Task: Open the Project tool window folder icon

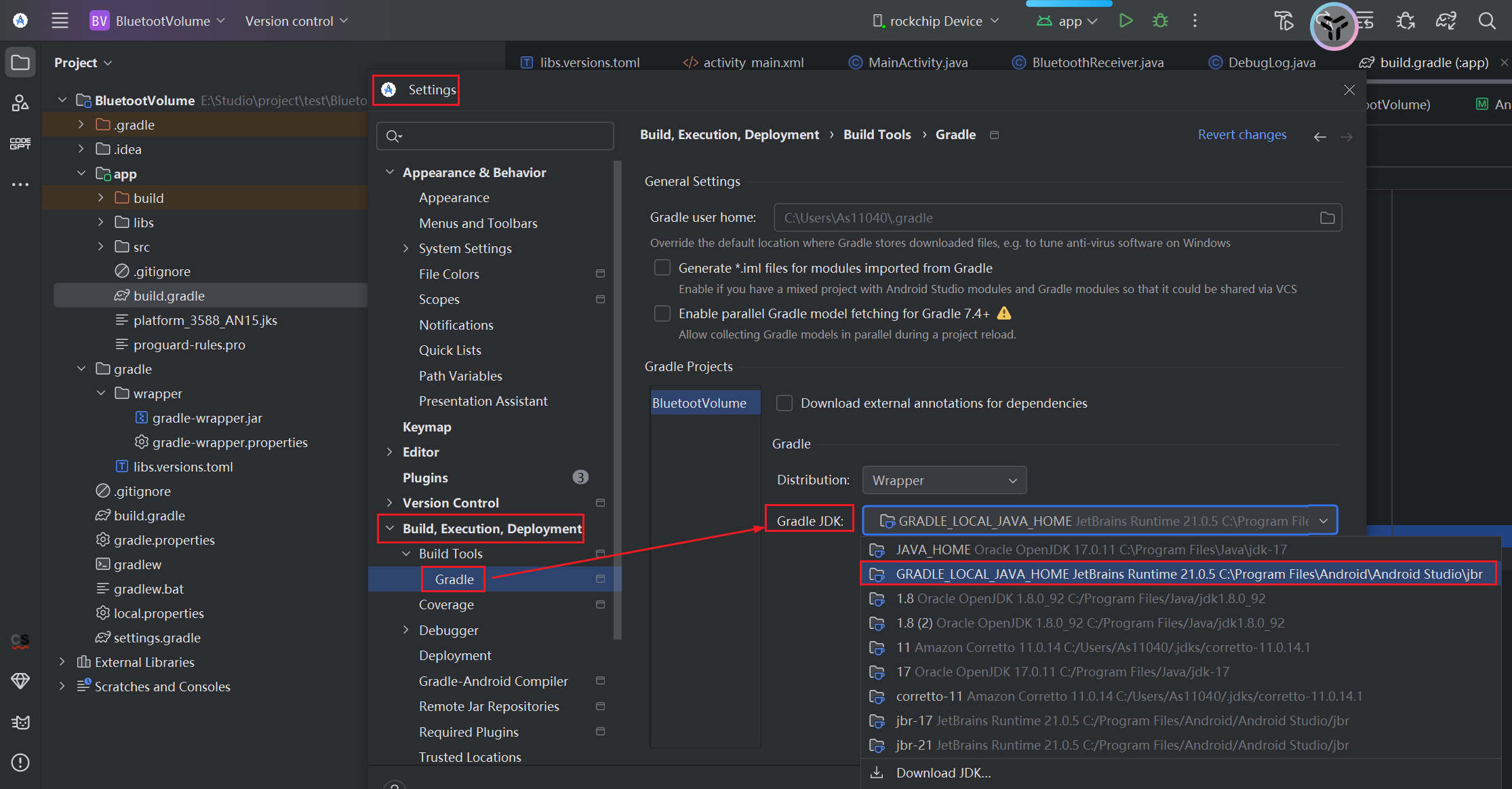Action: (20, 62)
